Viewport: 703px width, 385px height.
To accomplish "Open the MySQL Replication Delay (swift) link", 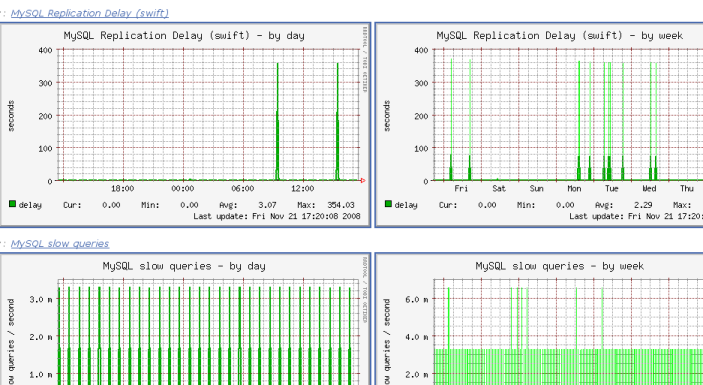I will click(x=90, y=13).
